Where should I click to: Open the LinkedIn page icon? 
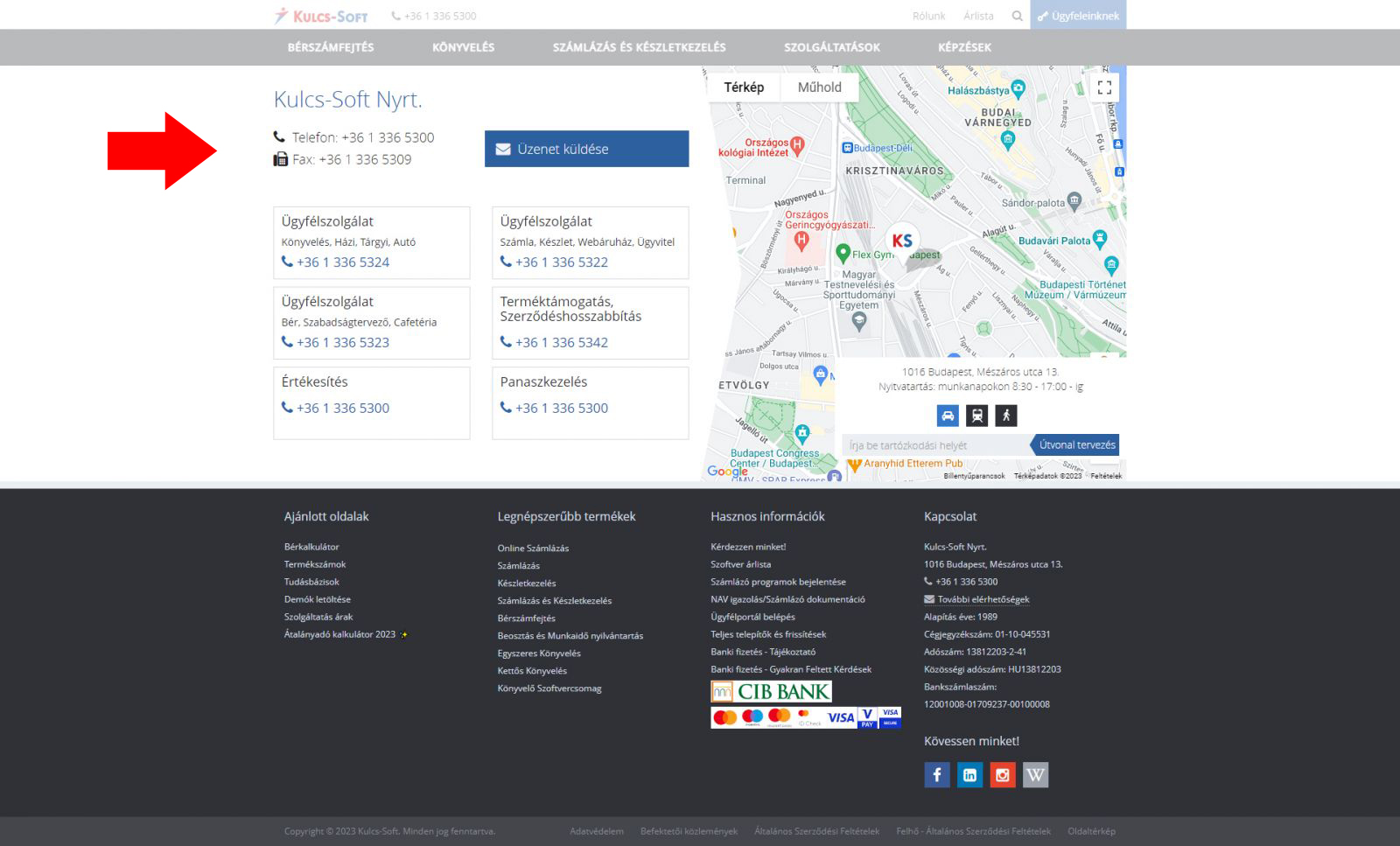(x=969, y=774)
